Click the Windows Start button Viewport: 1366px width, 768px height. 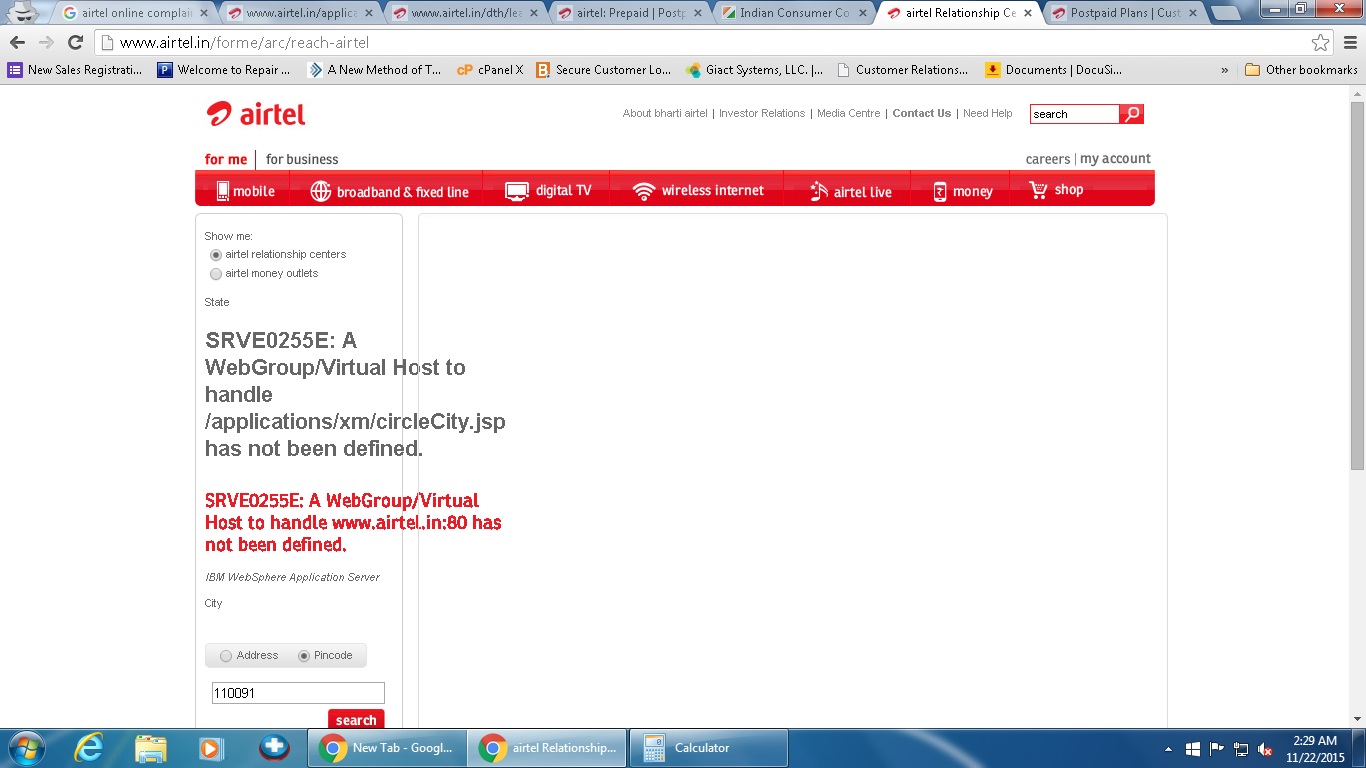(x=25, y=748)
